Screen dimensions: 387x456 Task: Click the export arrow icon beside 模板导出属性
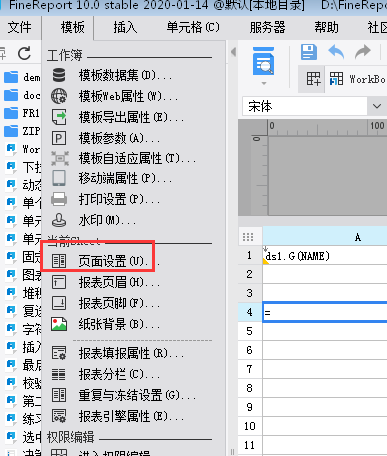click(x=59, y=117)
